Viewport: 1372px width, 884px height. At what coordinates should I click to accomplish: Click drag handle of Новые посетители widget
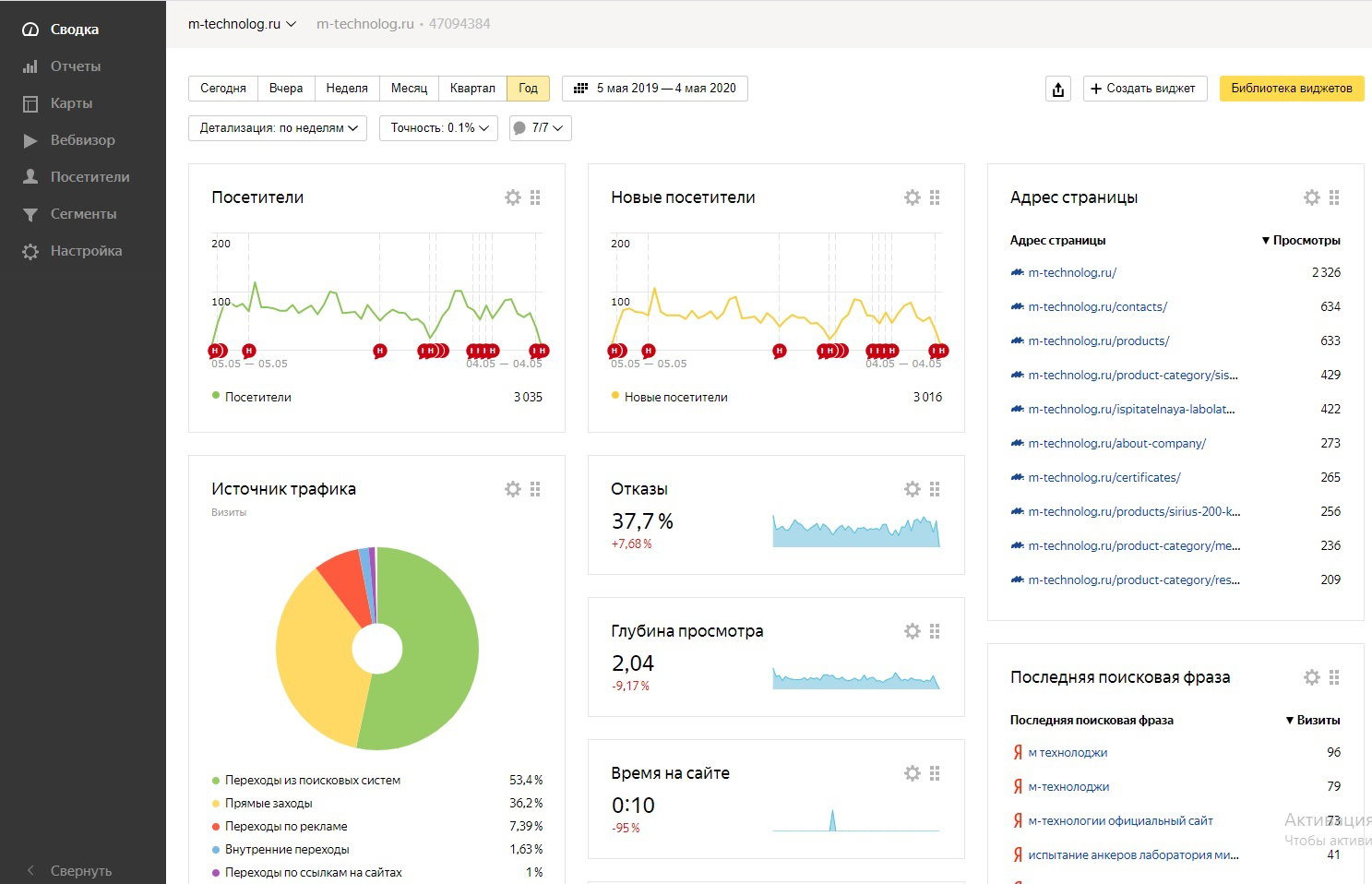click(936, 197)
